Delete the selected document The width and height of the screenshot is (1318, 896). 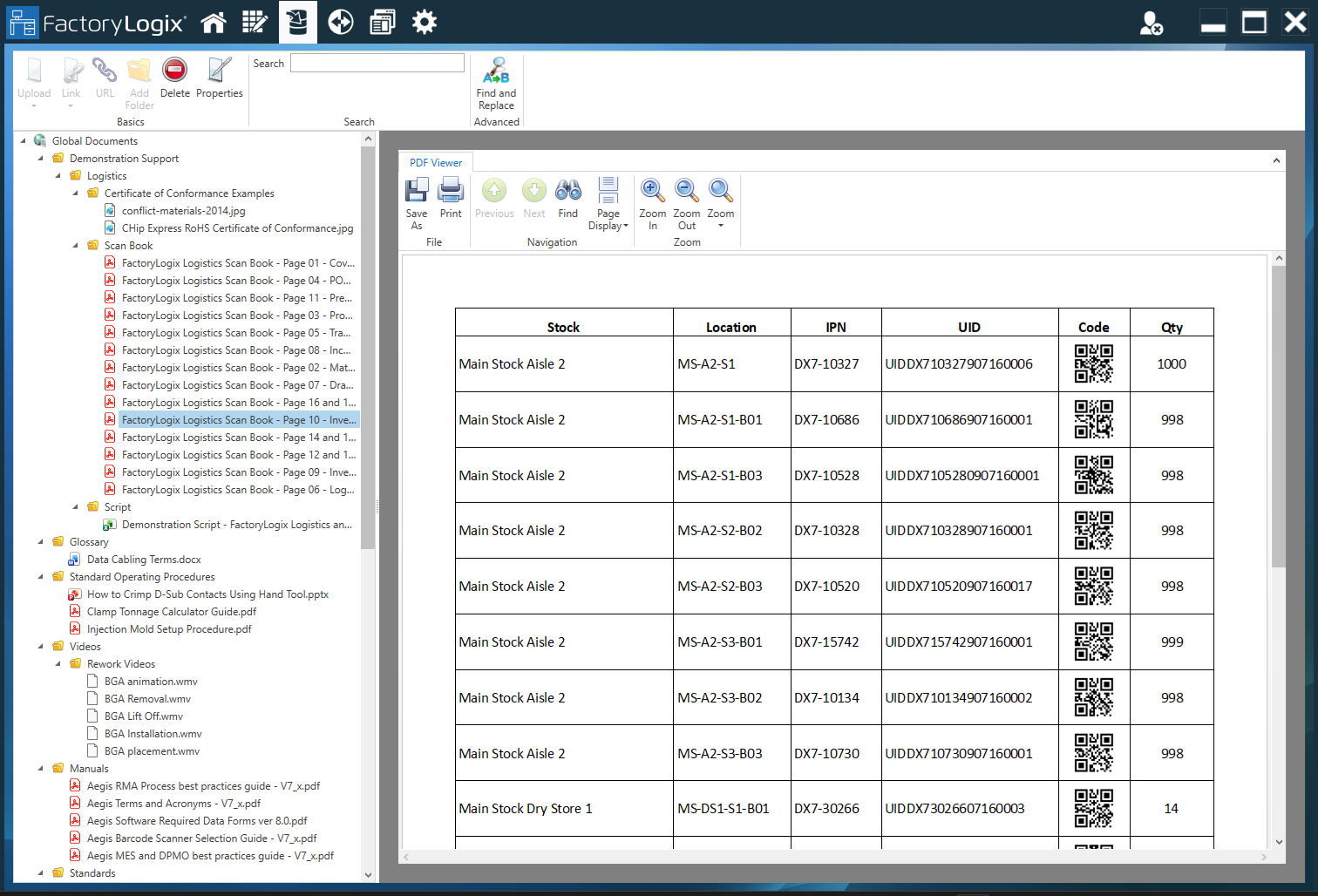(x=174, y=78)
